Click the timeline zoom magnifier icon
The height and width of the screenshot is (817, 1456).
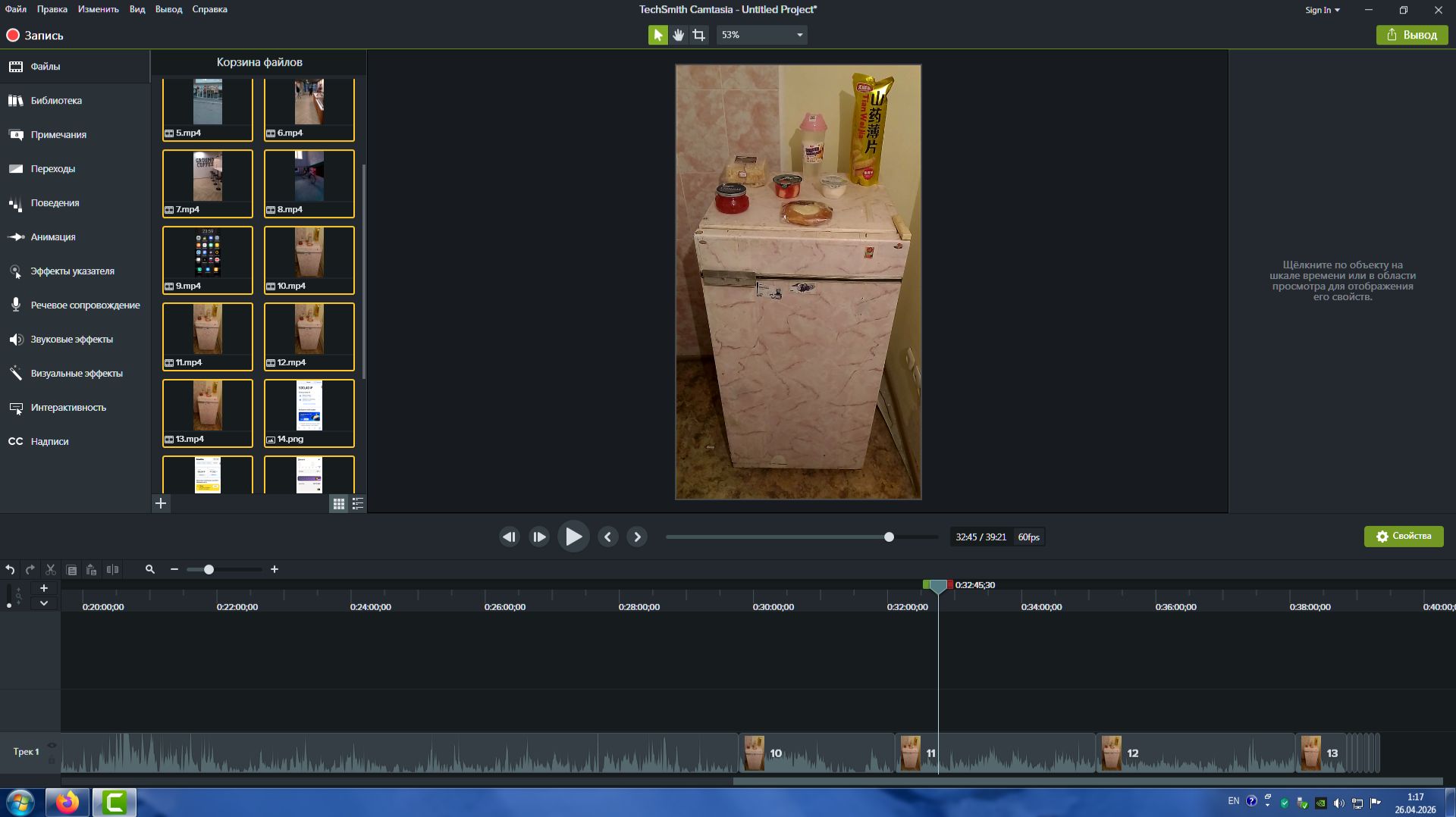pyautogui.click(x=150, y=569)
